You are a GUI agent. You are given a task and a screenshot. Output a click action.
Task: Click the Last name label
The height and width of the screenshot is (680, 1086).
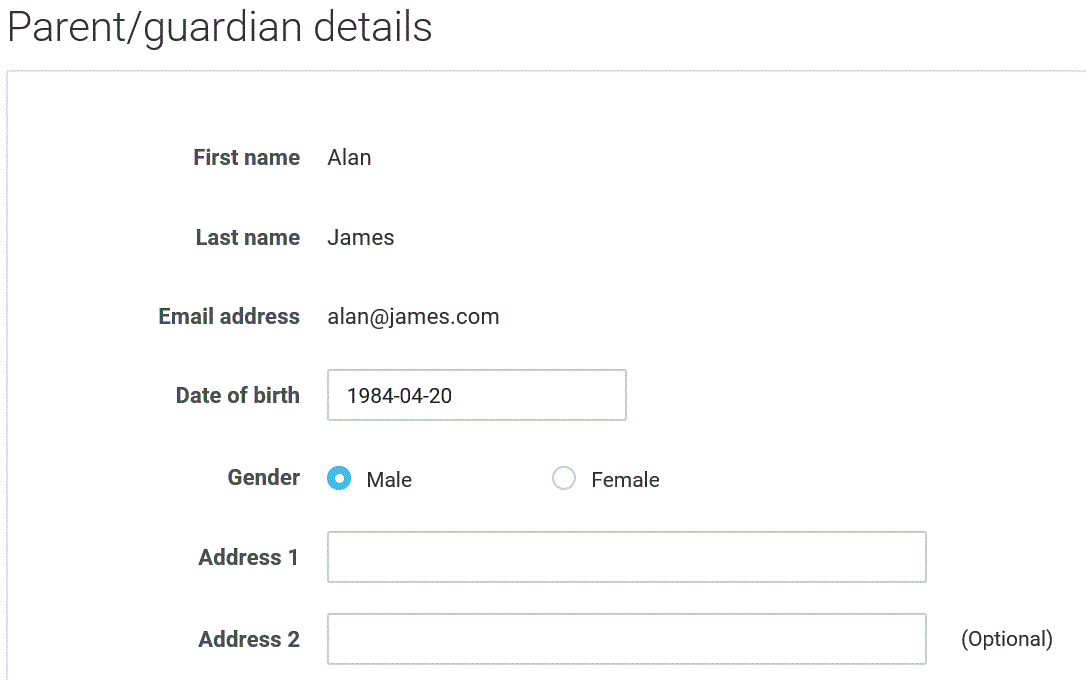[x=247, y=237]
